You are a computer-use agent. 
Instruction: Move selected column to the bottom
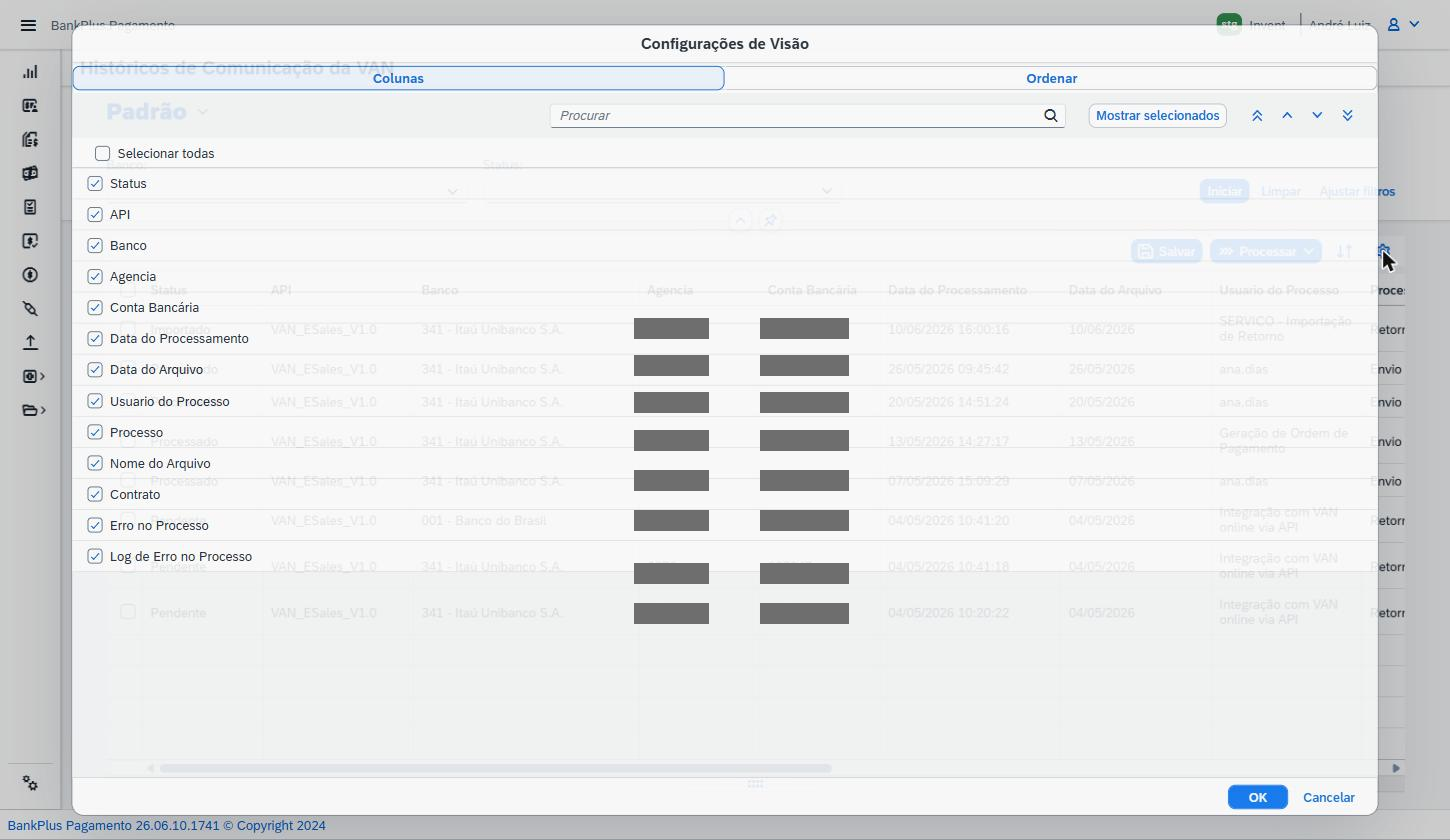(1347, 116)
